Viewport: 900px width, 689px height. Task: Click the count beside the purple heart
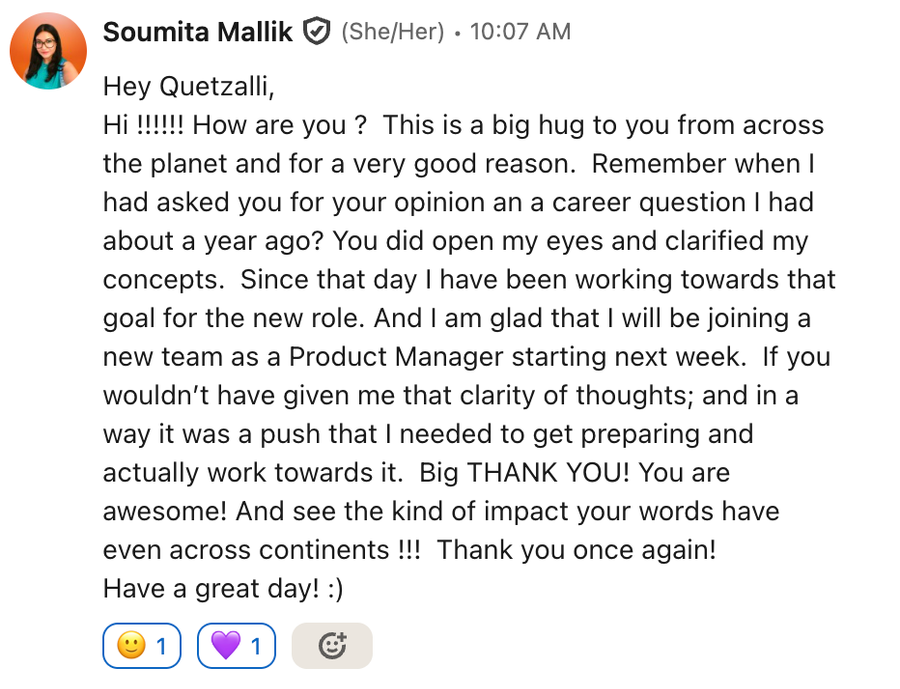(256, 647)
